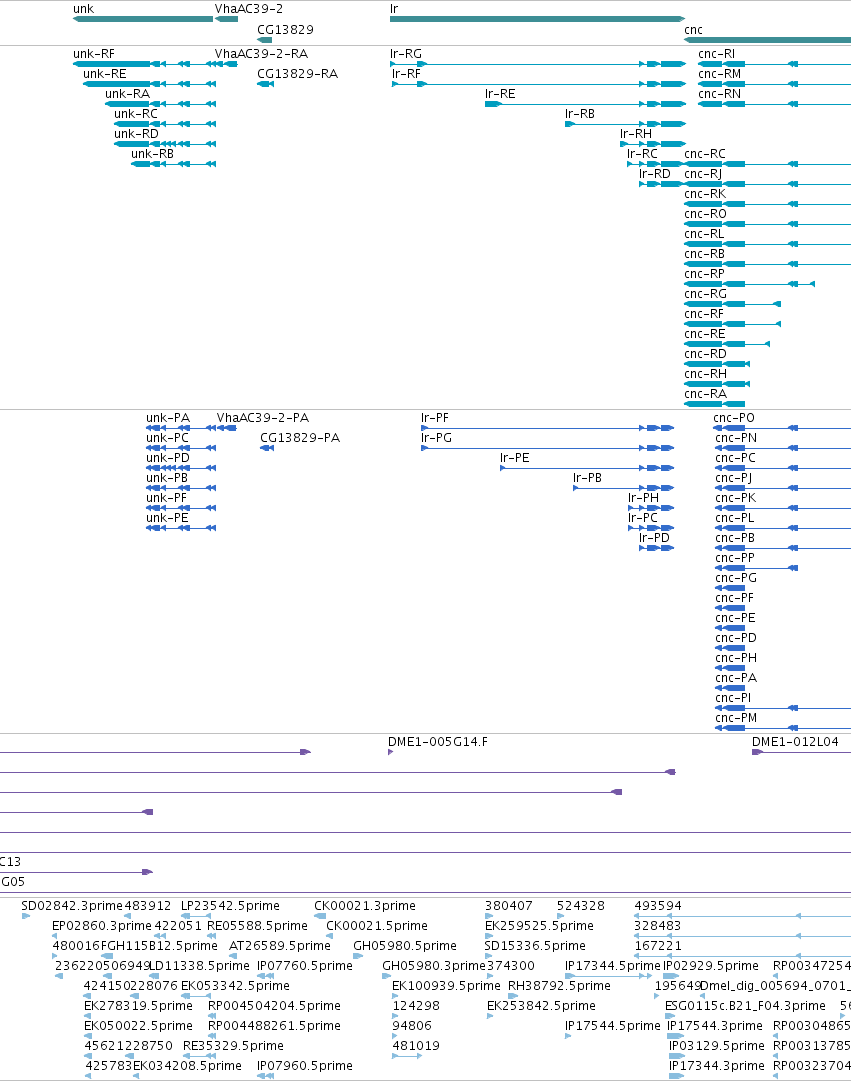Select transcript cnc-RC
851x1081 pixels.
(x=768, y=164)
